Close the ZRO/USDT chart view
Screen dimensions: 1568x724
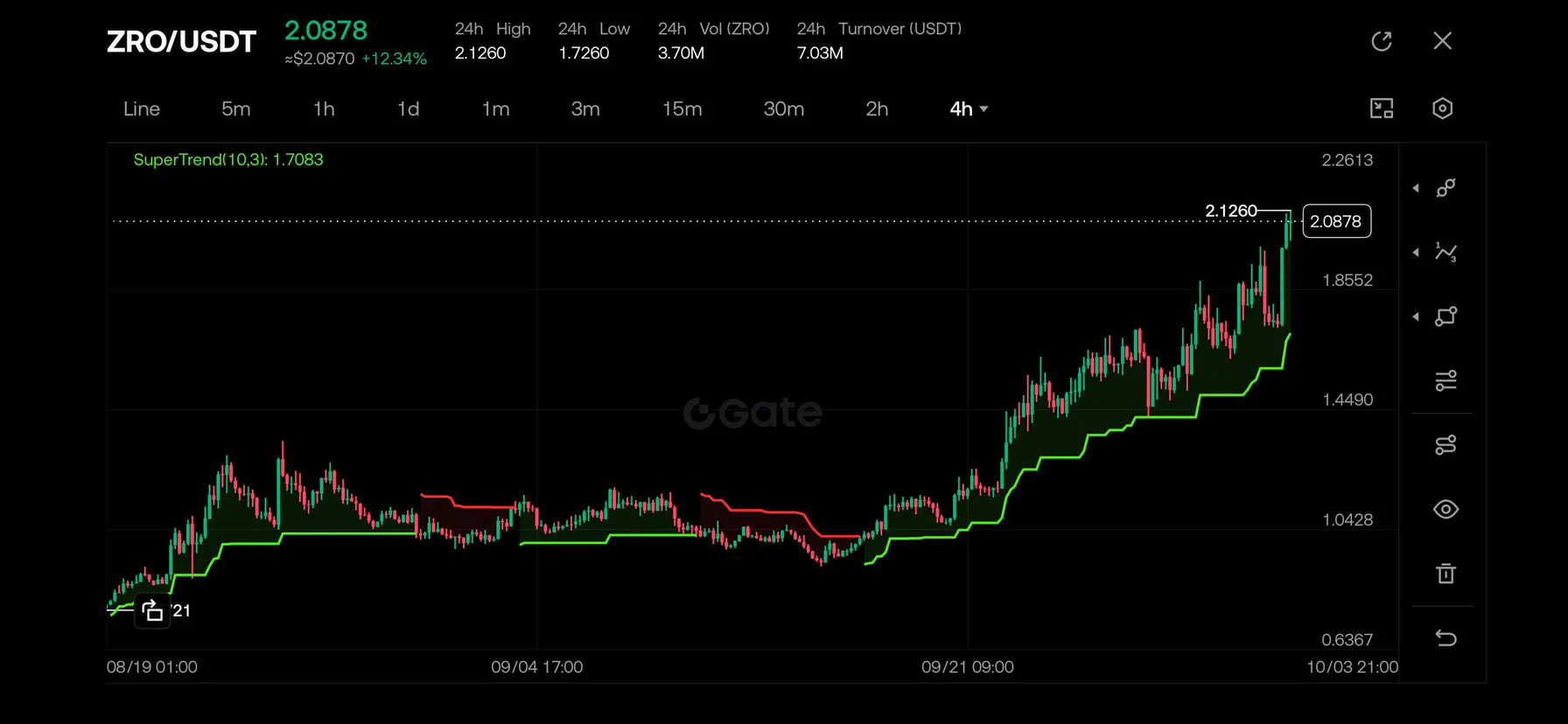[1443, 41]
